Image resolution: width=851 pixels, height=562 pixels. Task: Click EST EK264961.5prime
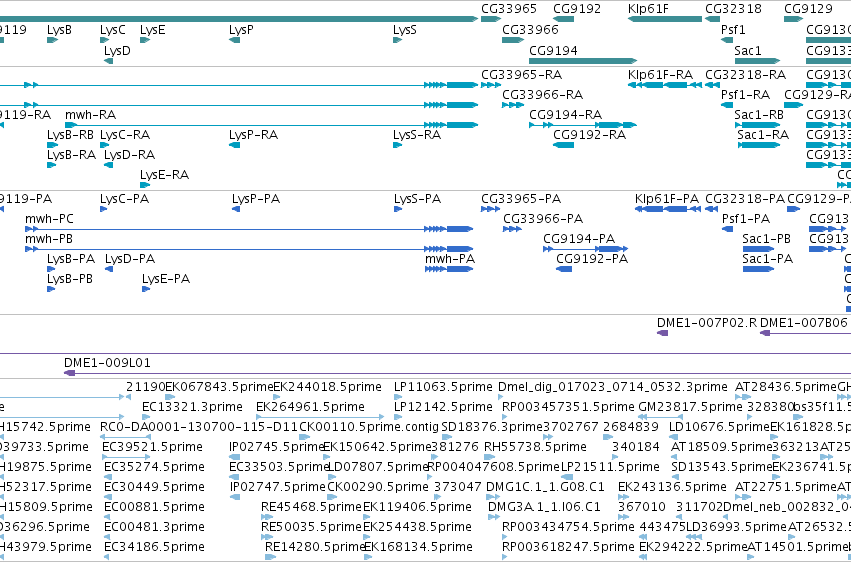pyautogui.click(x=321, y=417)
